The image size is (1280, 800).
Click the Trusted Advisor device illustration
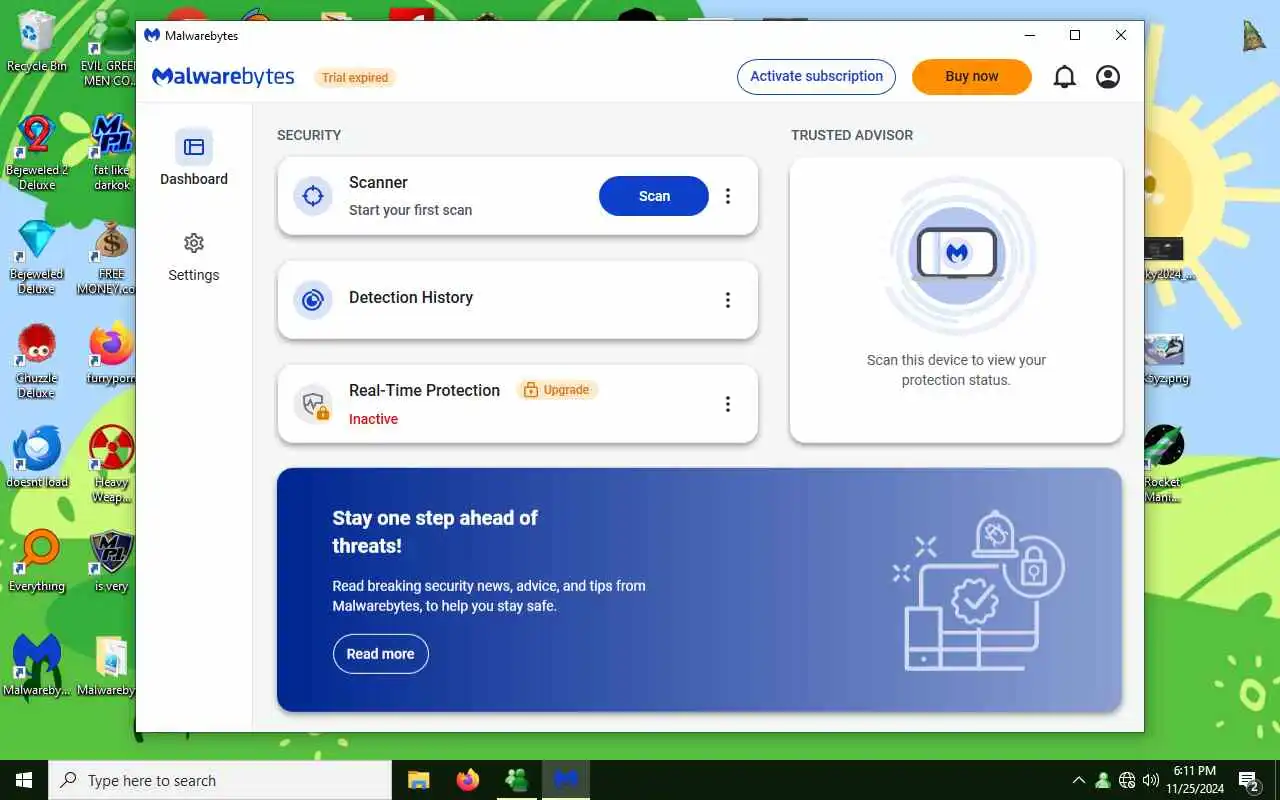tap(957, 254)
